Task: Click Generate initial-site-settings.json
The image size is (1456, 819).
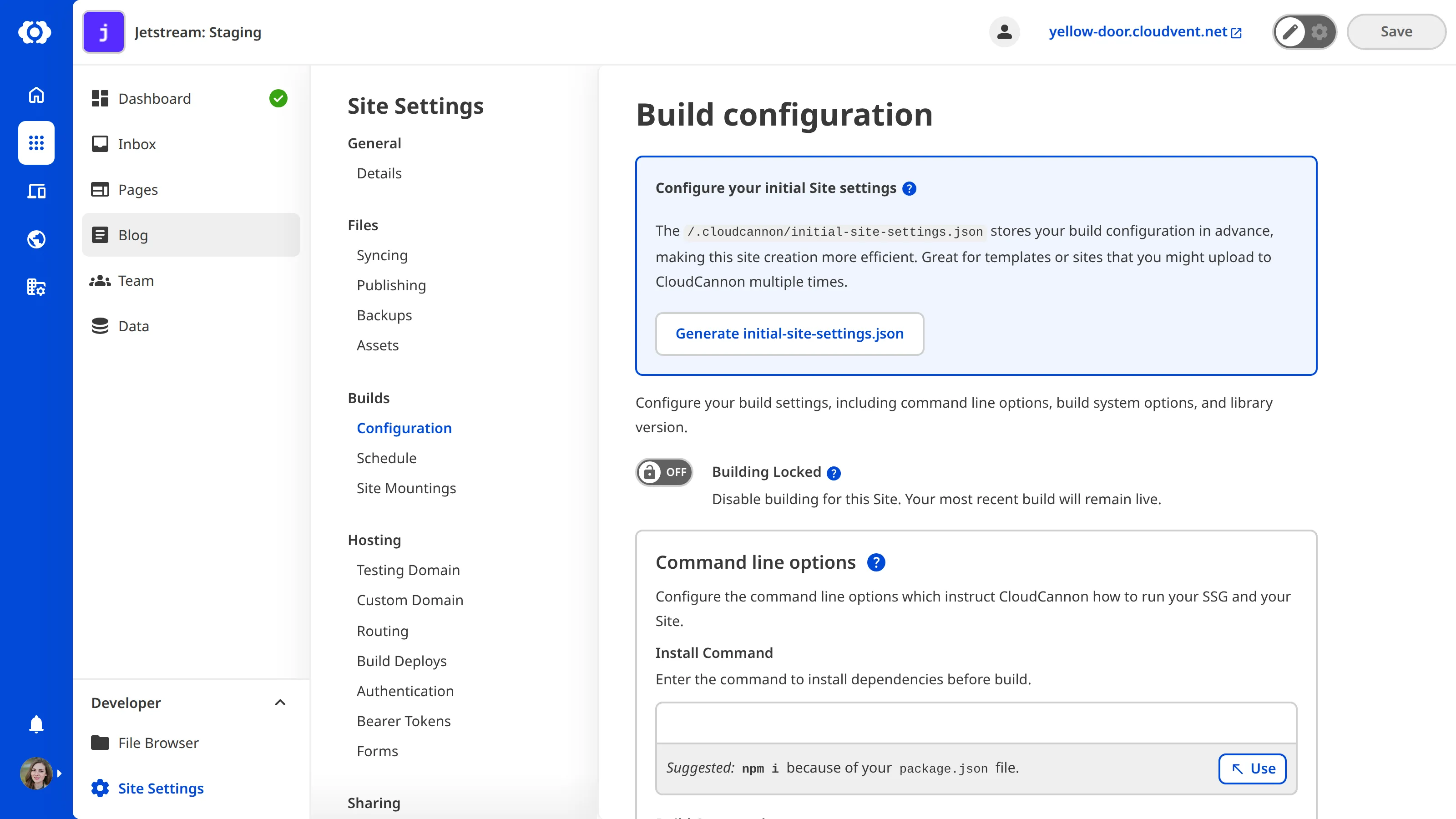Action: click(790, 334)
